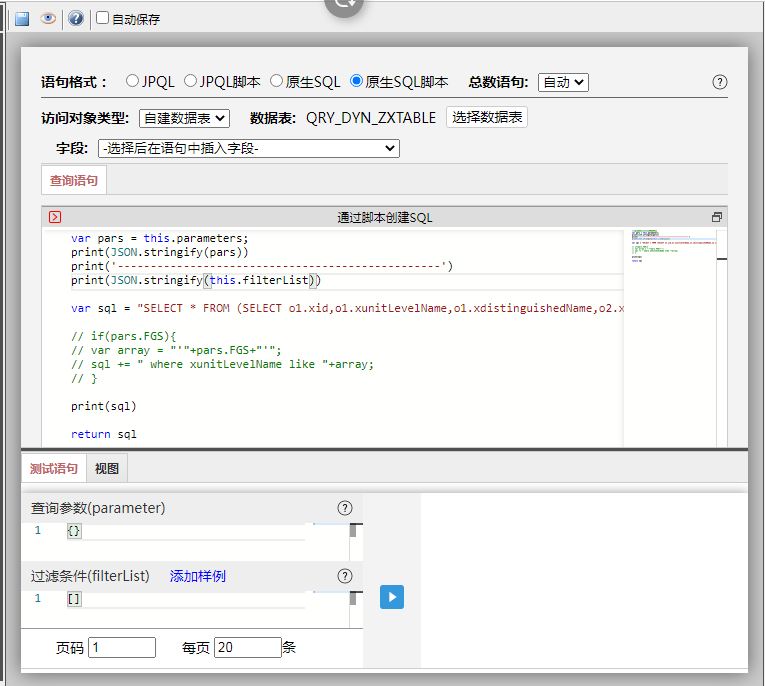Image resolution: width=765 pixels, height=686 pixels.
Task: Open help for 过滤条件(filterList)
Action: click(x=345, y=576)
